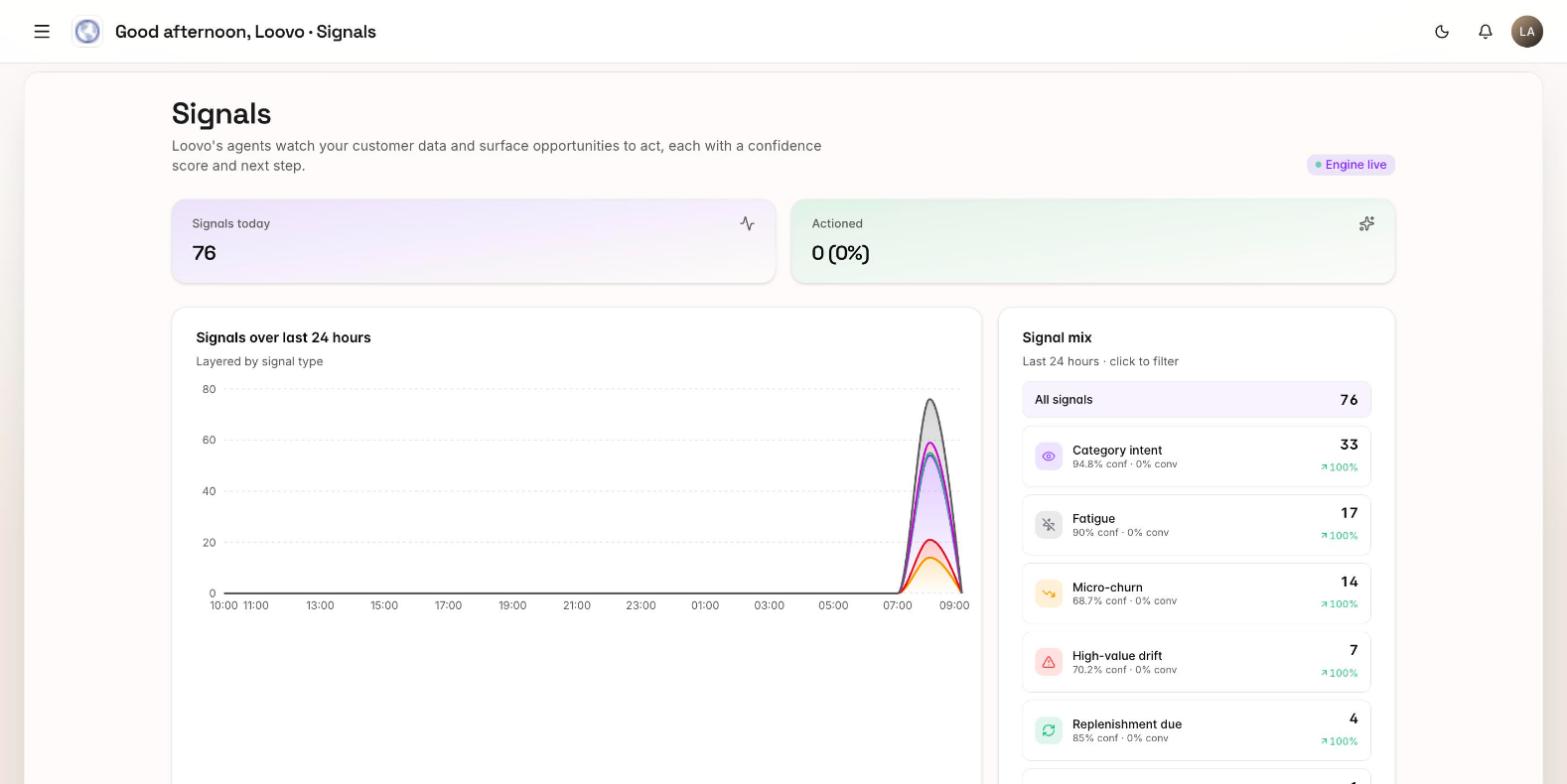
Task: Click the Signals today pulse icon
Action: 747,224
